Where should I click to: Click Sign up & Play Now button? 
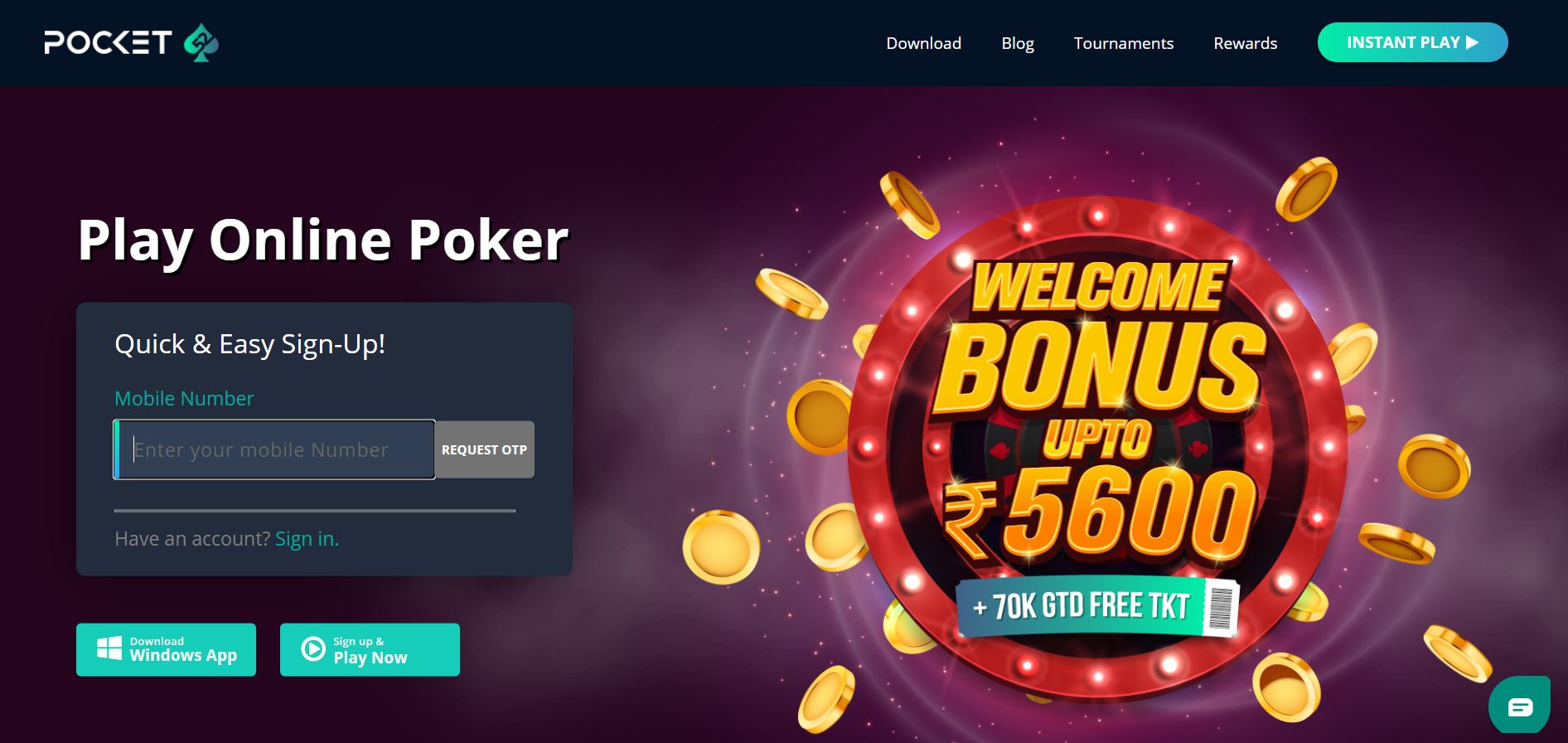pos(370,649)
